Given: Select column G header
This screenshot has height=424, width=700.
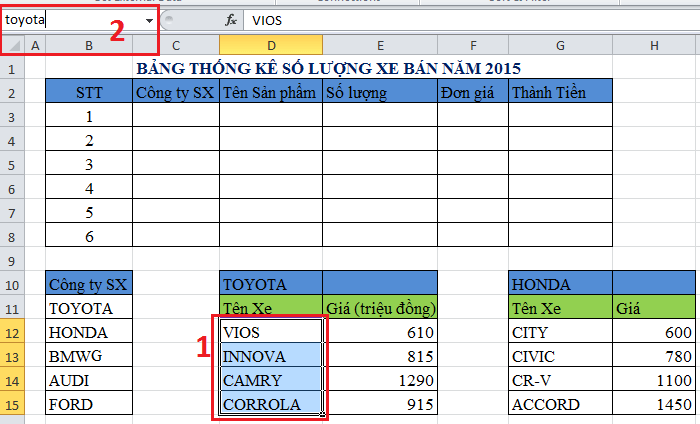Looking at the screenshot, I should 560,45.
